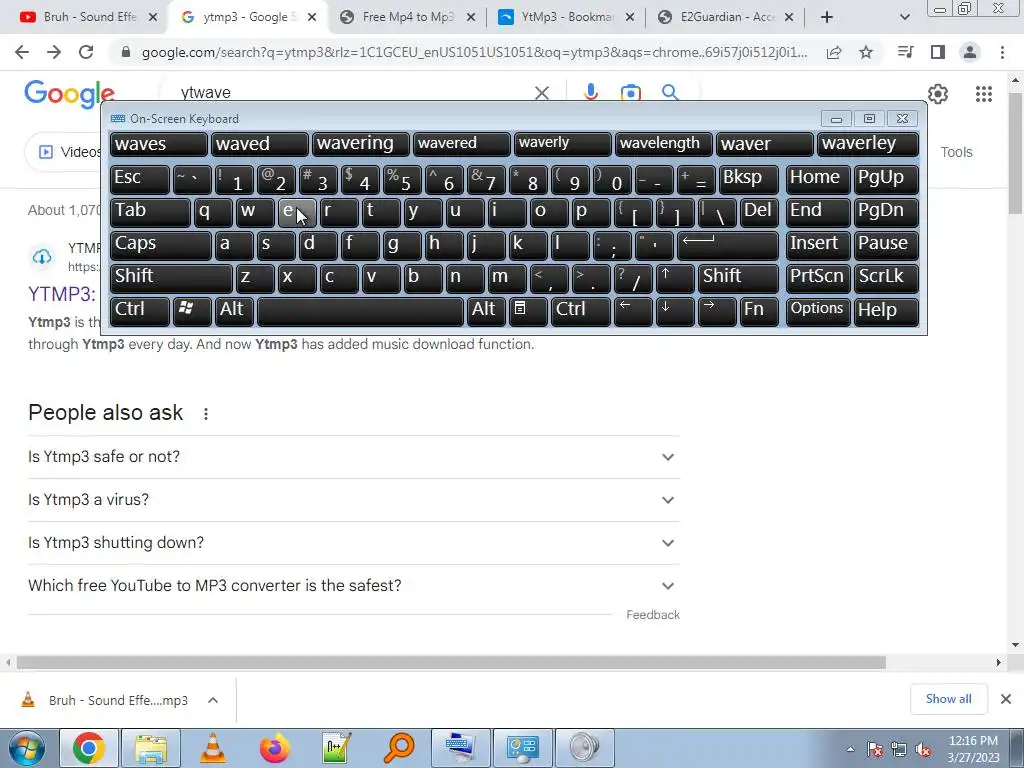Viewport: 1024px width, 768px height.
Task: Click the right arrow key on keyboard
Action: 716,310
